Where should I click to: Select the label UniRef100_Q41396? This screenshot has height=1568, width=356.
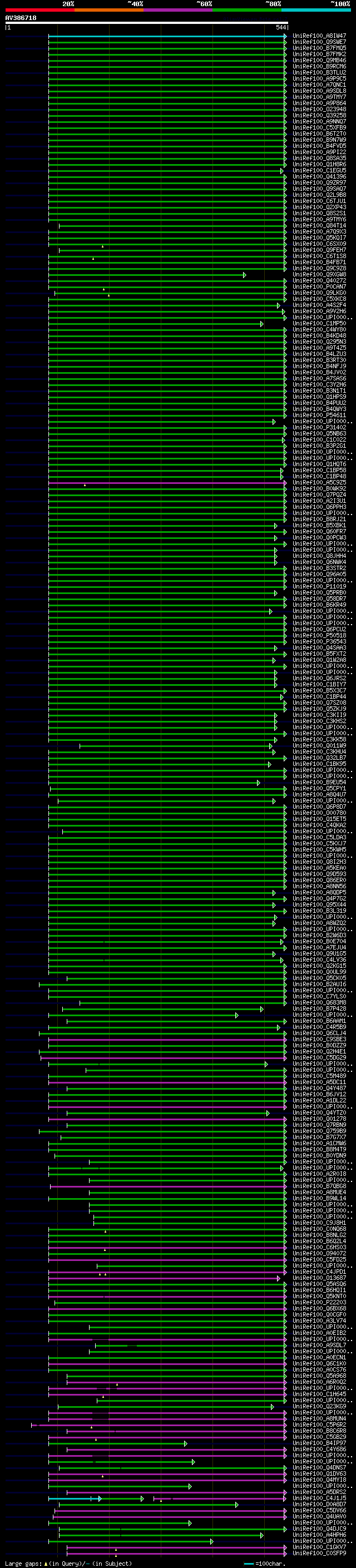[319, 176]
